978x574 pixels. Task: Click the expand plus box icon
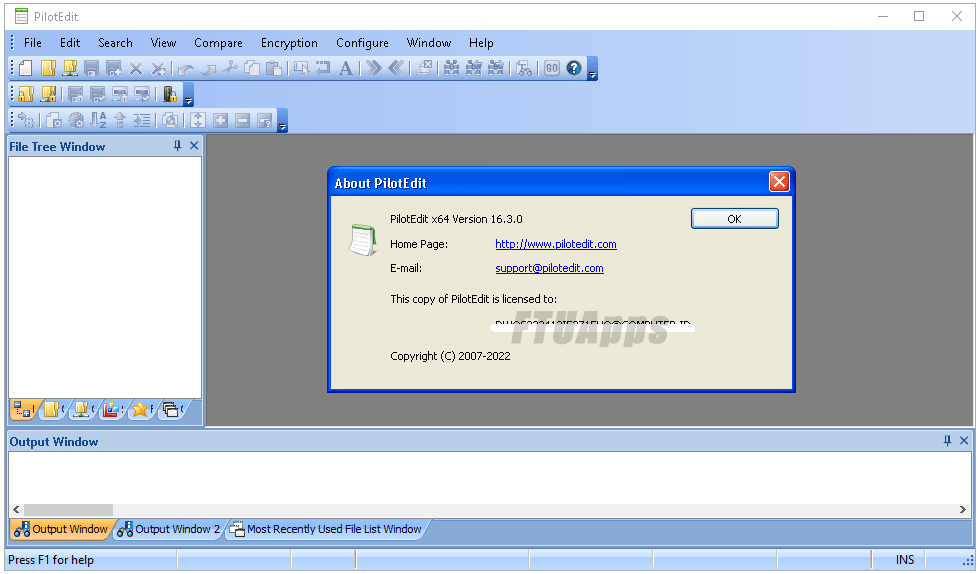pos(220,120)
